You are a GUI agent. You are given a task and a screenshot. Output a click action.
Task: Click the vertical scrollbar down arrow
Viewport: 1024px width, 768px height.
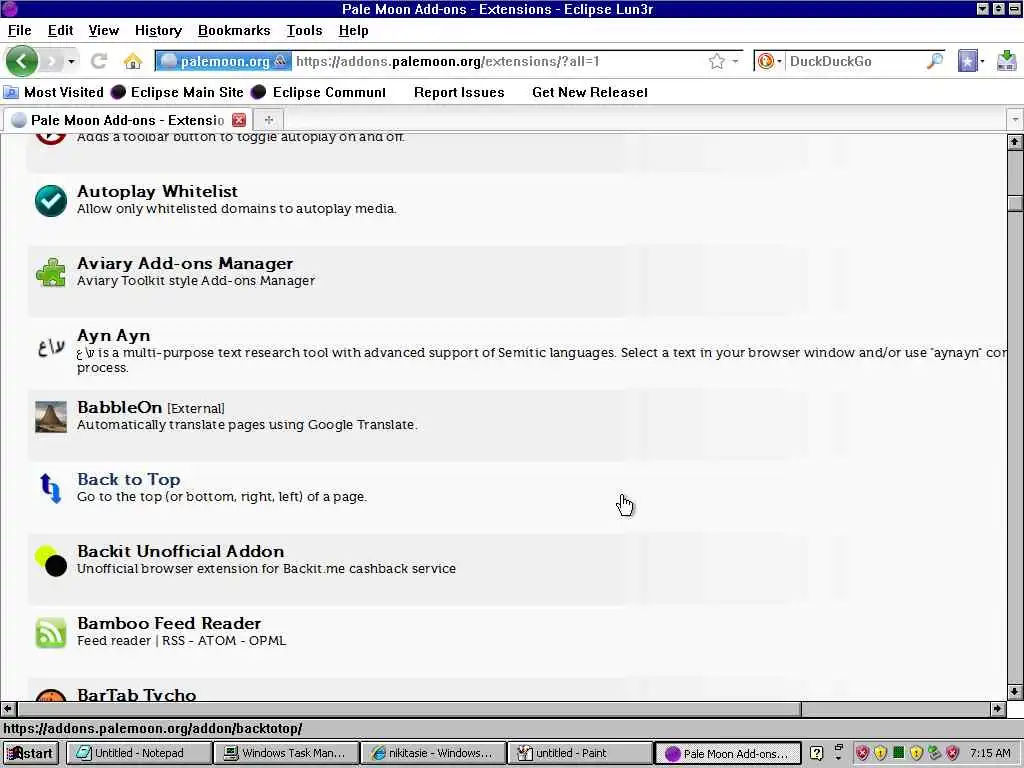(1014, 692)
